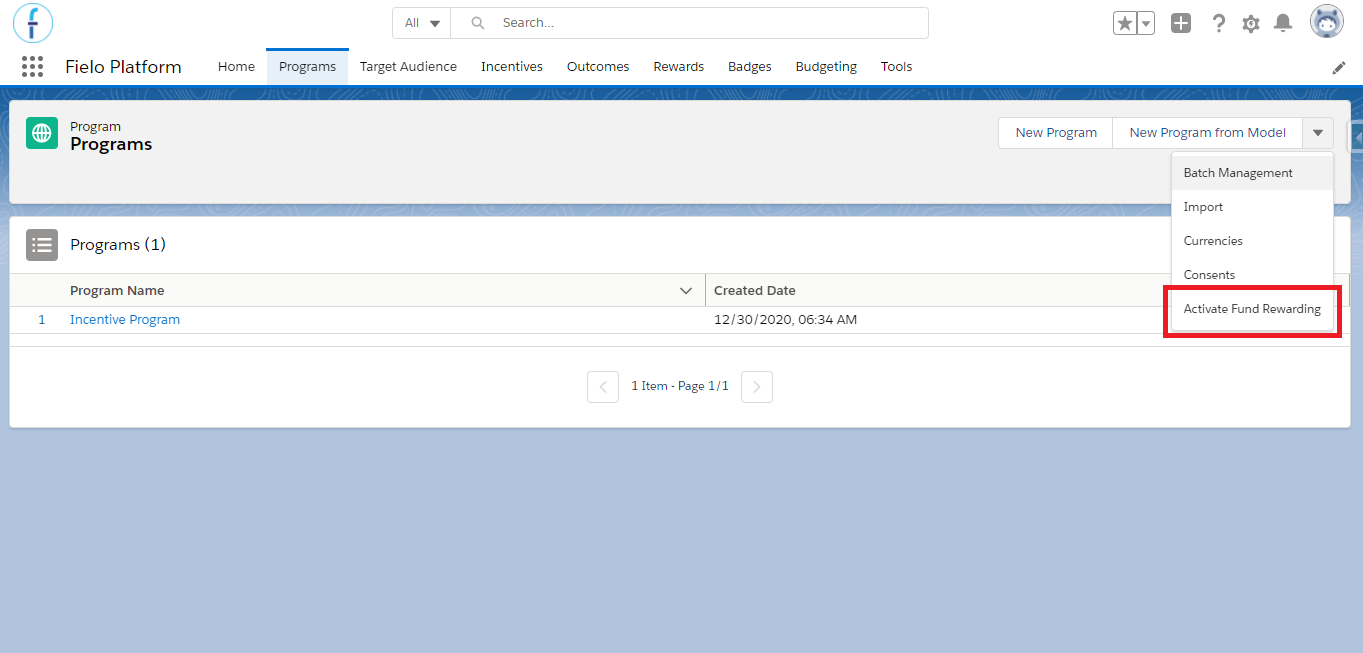Choose Activate Fund Rewarding menu item
This screenshot has height=653, width=1363.
tap(1252, 309)
